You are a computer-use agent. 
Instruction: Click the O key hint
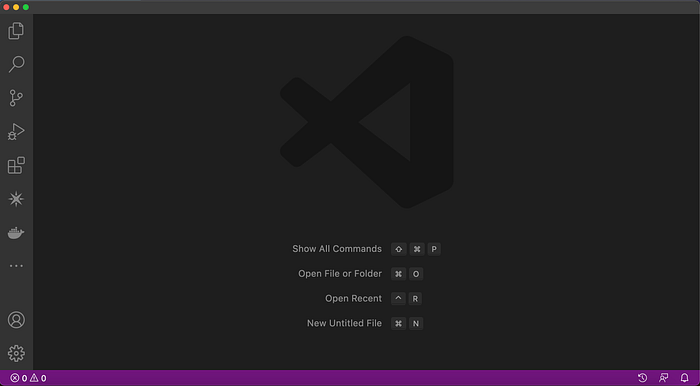(416, 274)
